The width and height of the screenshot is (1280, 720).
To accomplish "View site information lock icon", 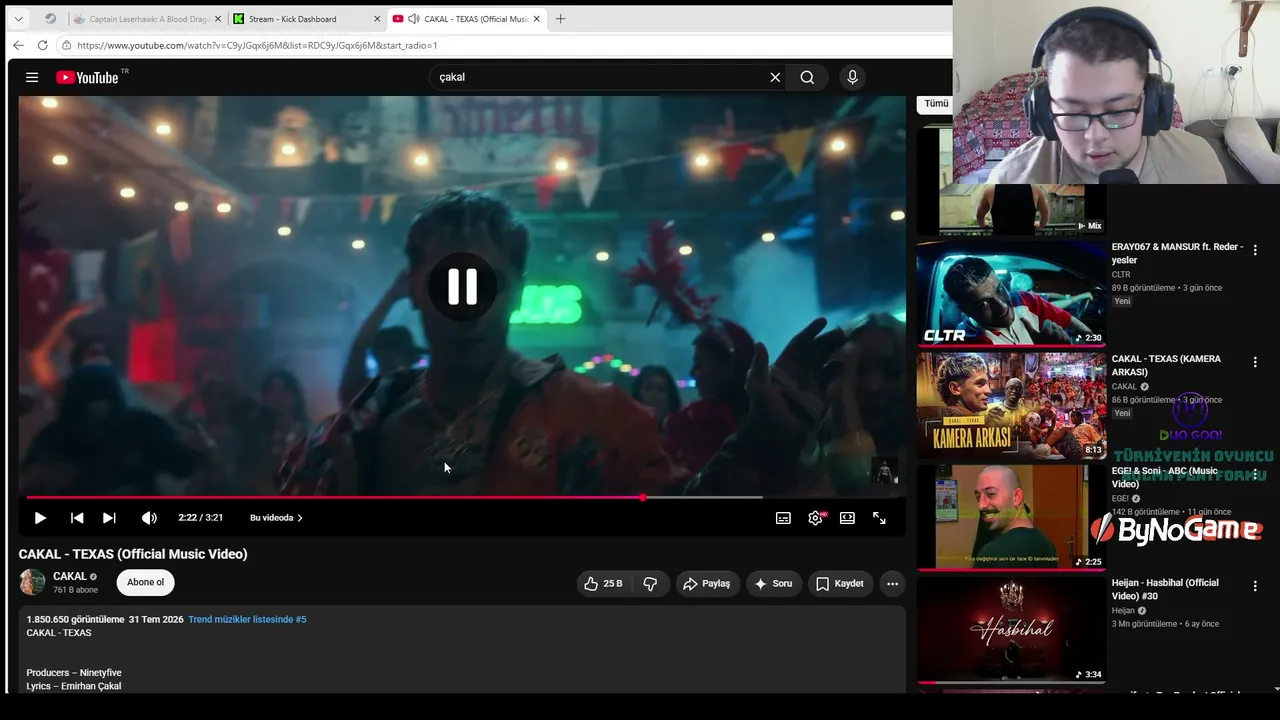I will tap(66, 45).
